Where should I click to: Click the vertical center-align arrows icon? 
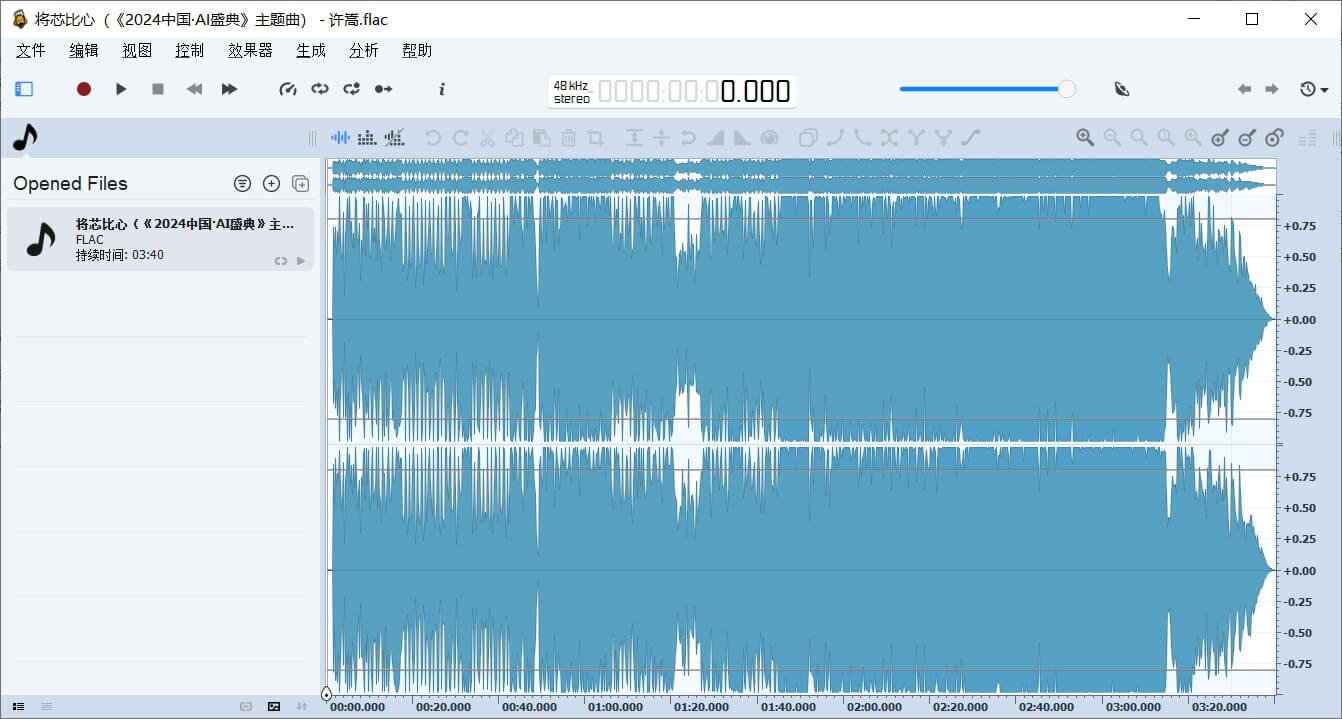661,138
